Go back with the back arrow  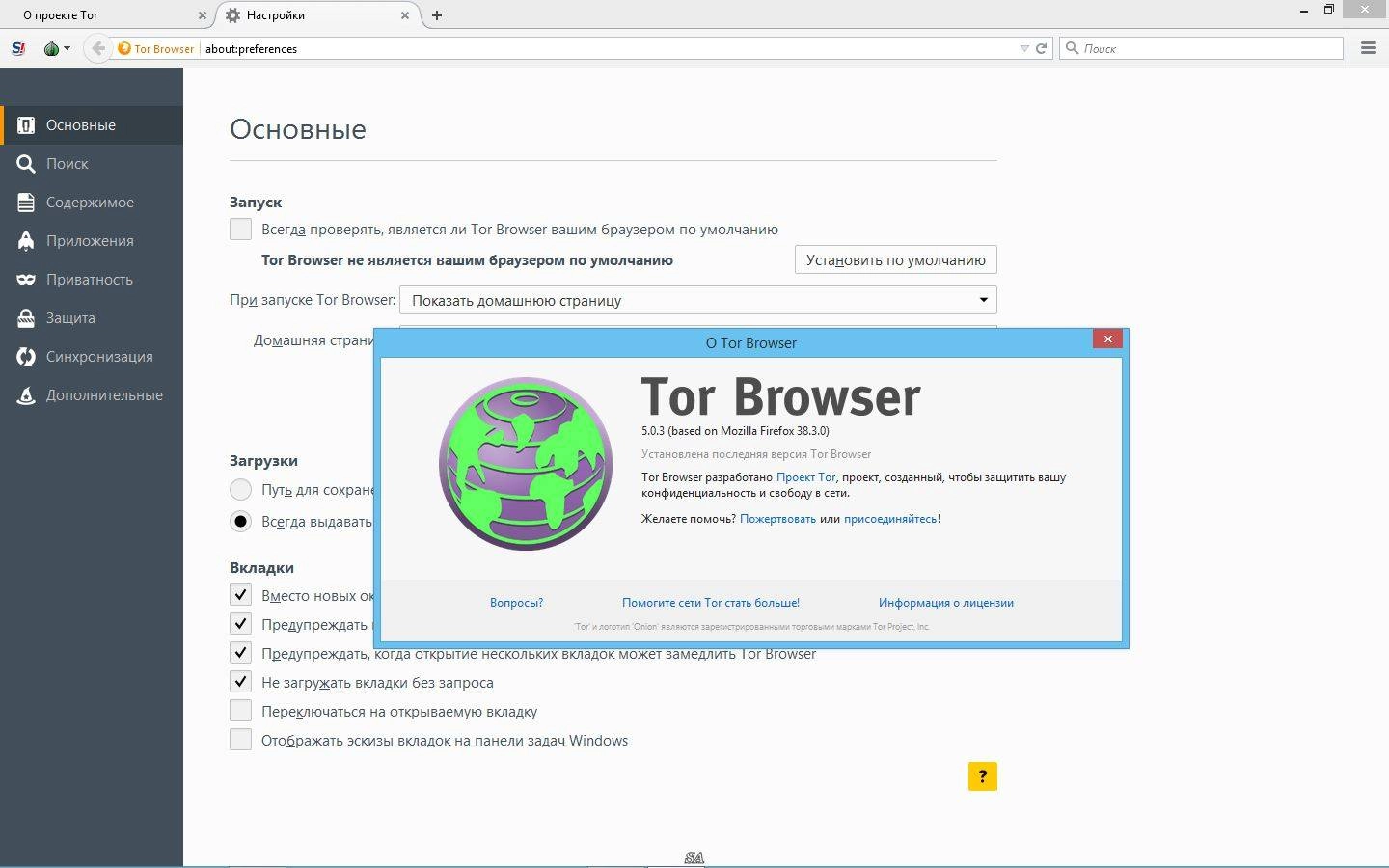[97, 48]
